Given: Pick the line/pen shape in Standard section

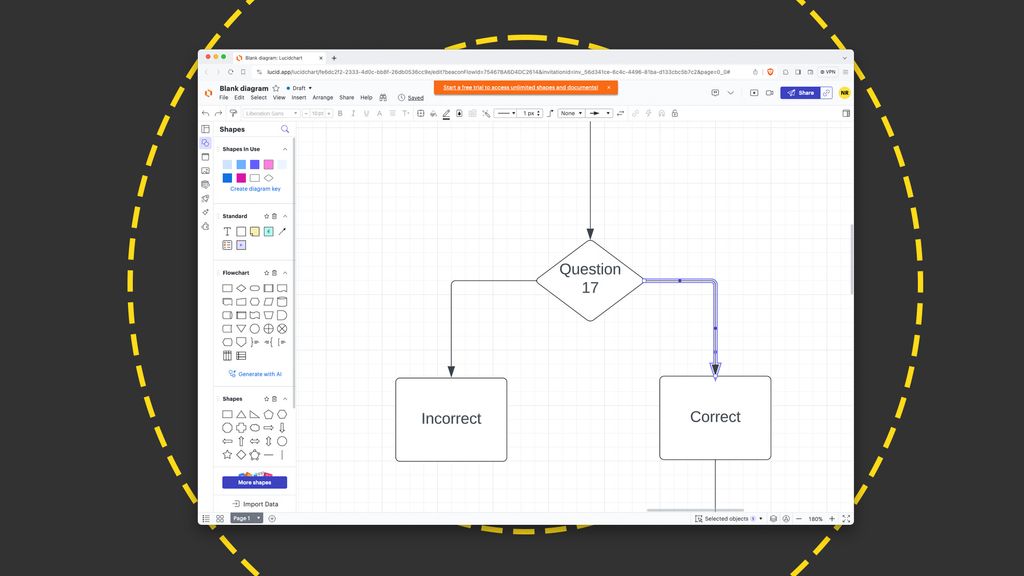Looking at the screenshot, I should [283, 230].
